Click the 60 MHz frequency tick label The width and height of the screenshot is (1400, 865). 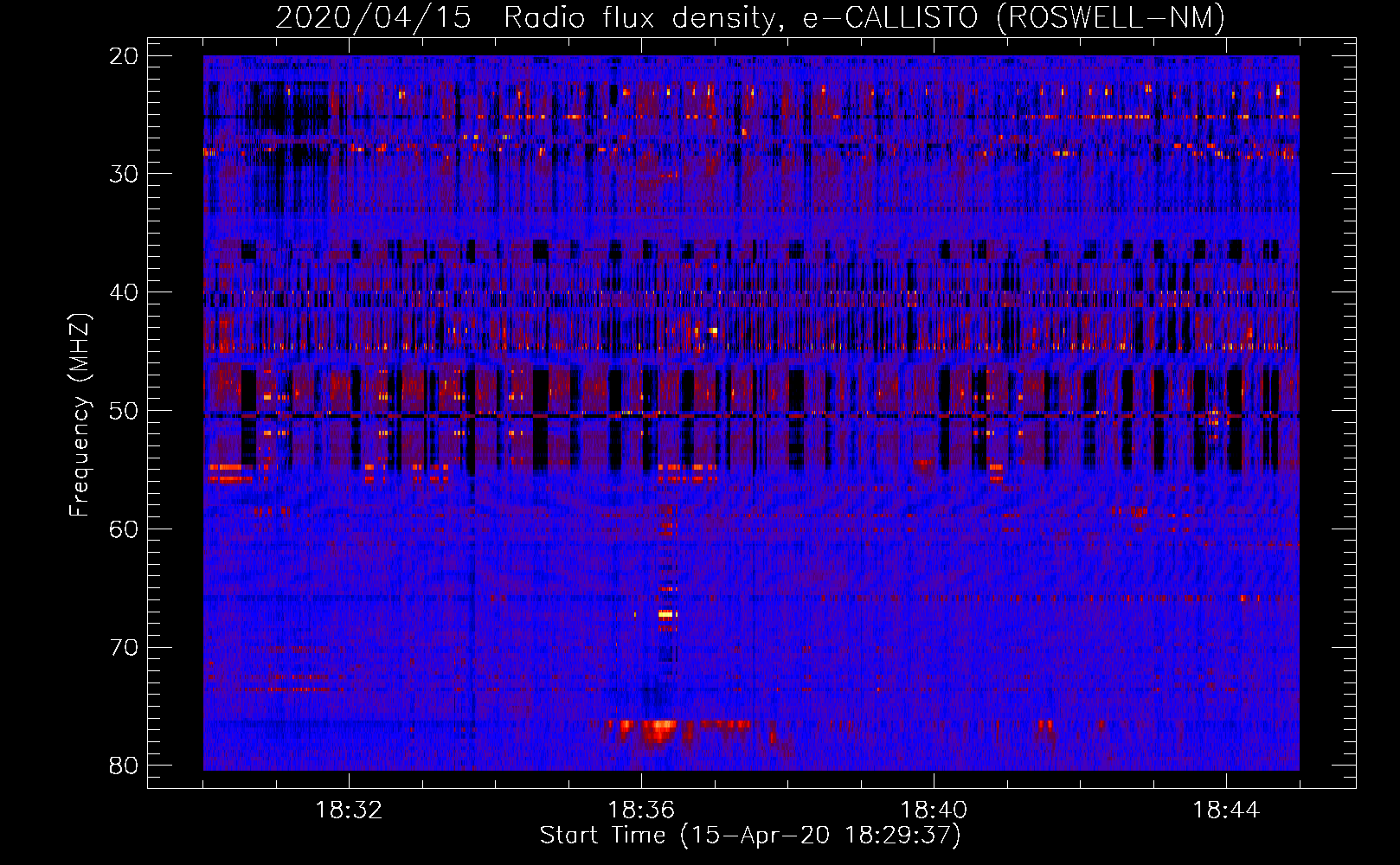click(x=124, y=529)
